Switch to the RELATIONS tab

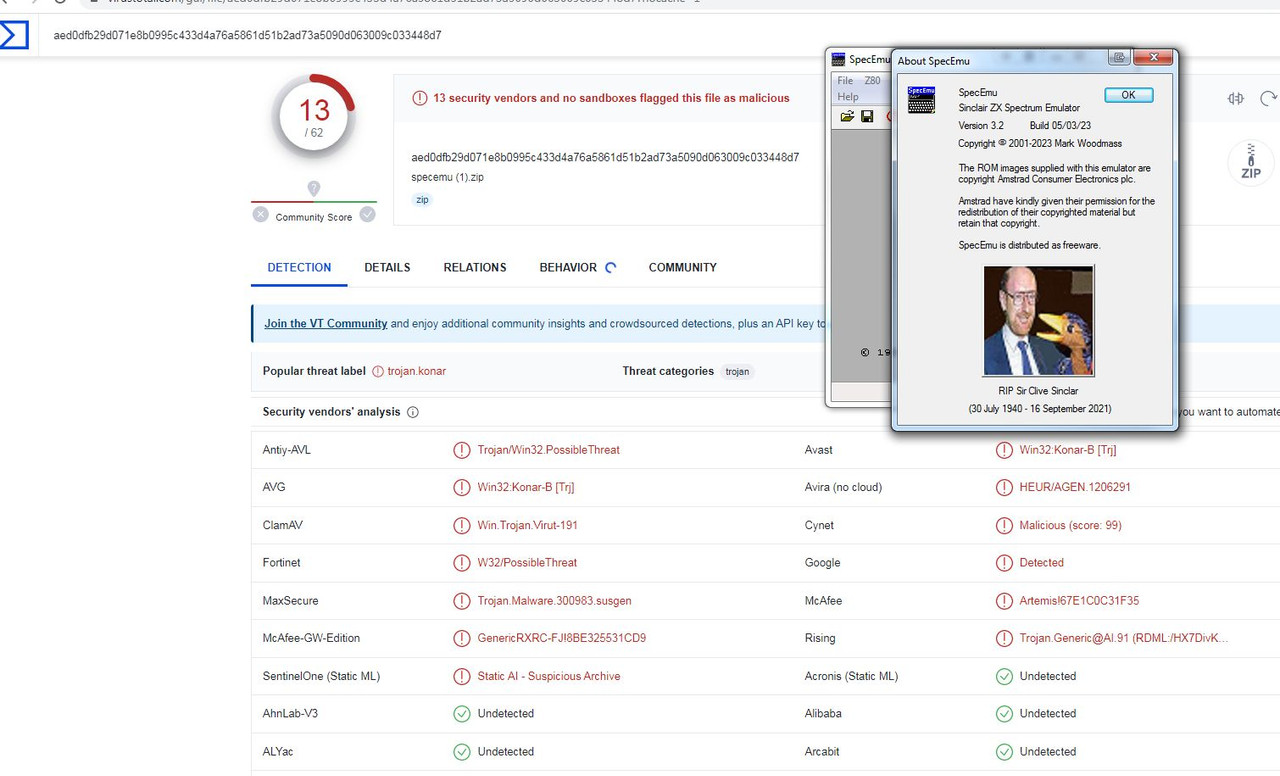click(474, 267)
